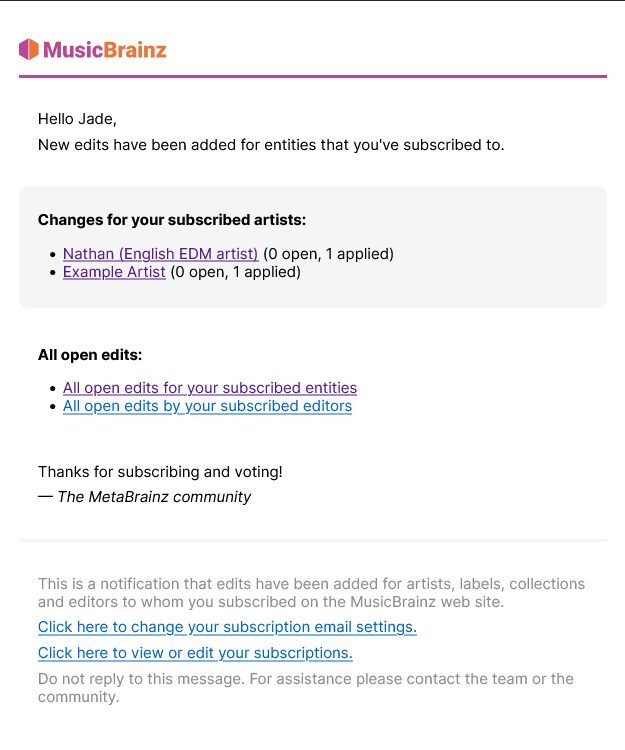Click the 'Thanks for subscribing and voting!' line
Viewport: 625px width, 750px height.
click(x=160, y=472)
